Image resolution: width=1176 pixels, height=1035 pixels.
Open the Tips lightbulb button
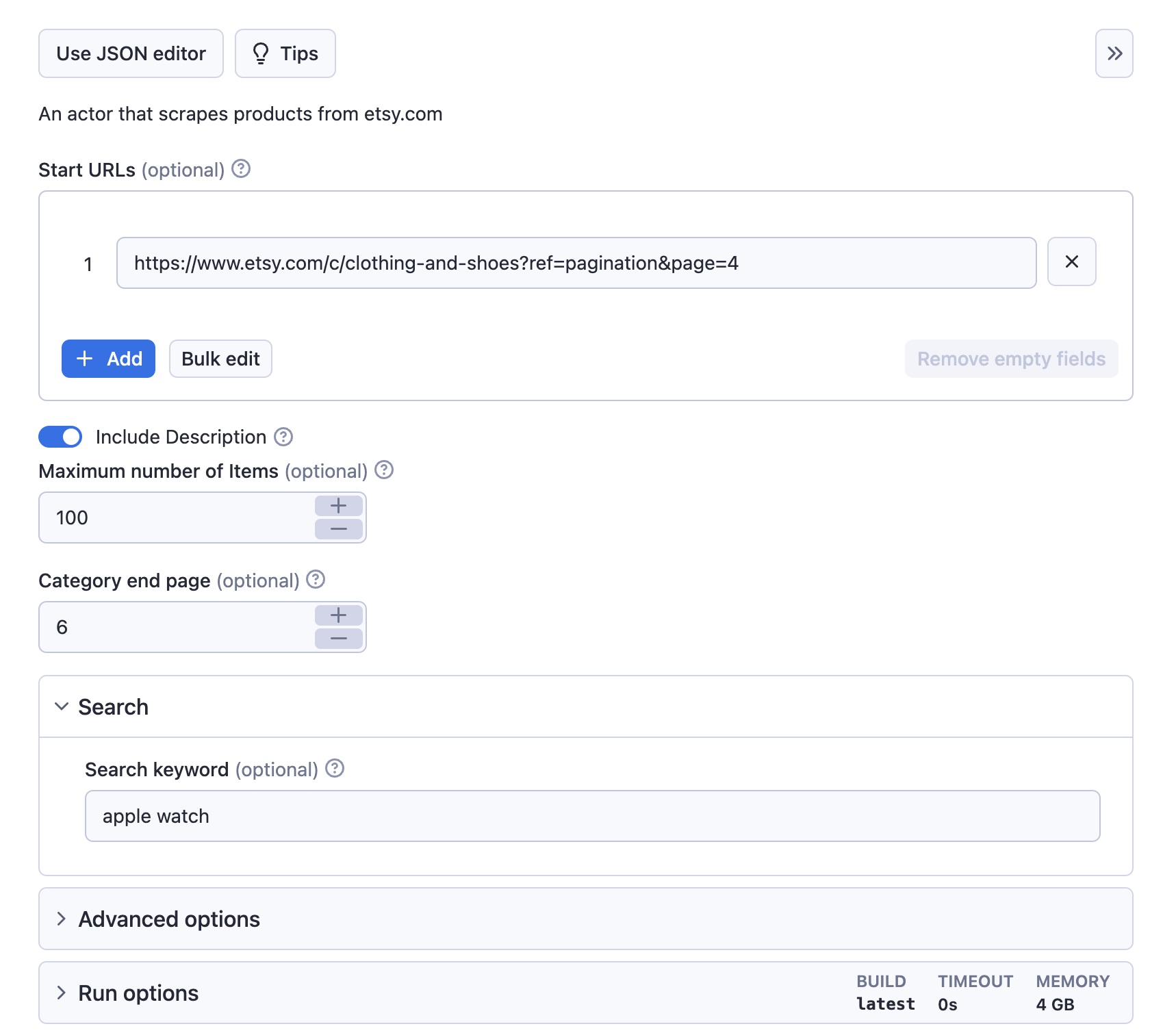[x=285, y=53]
